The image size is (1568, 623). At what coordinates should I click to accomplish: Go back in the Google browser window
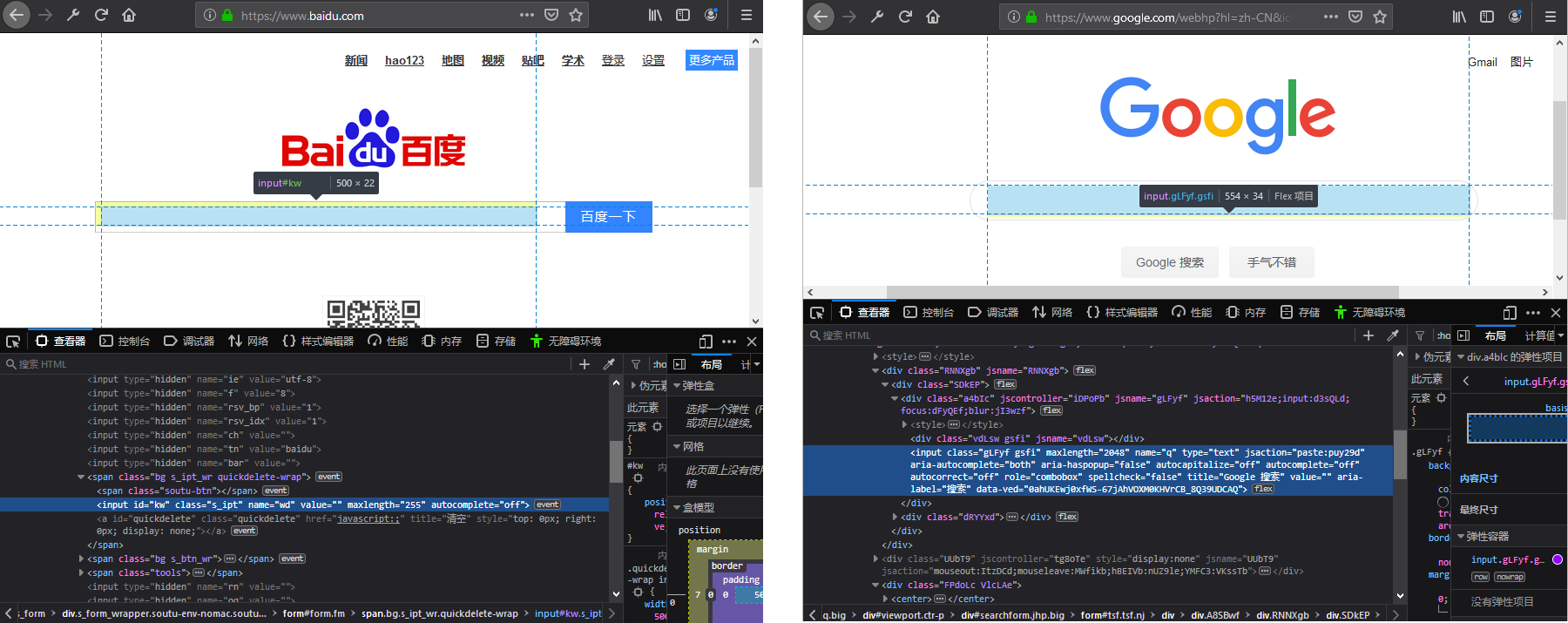pyautogui.click(x=820, y=17)
